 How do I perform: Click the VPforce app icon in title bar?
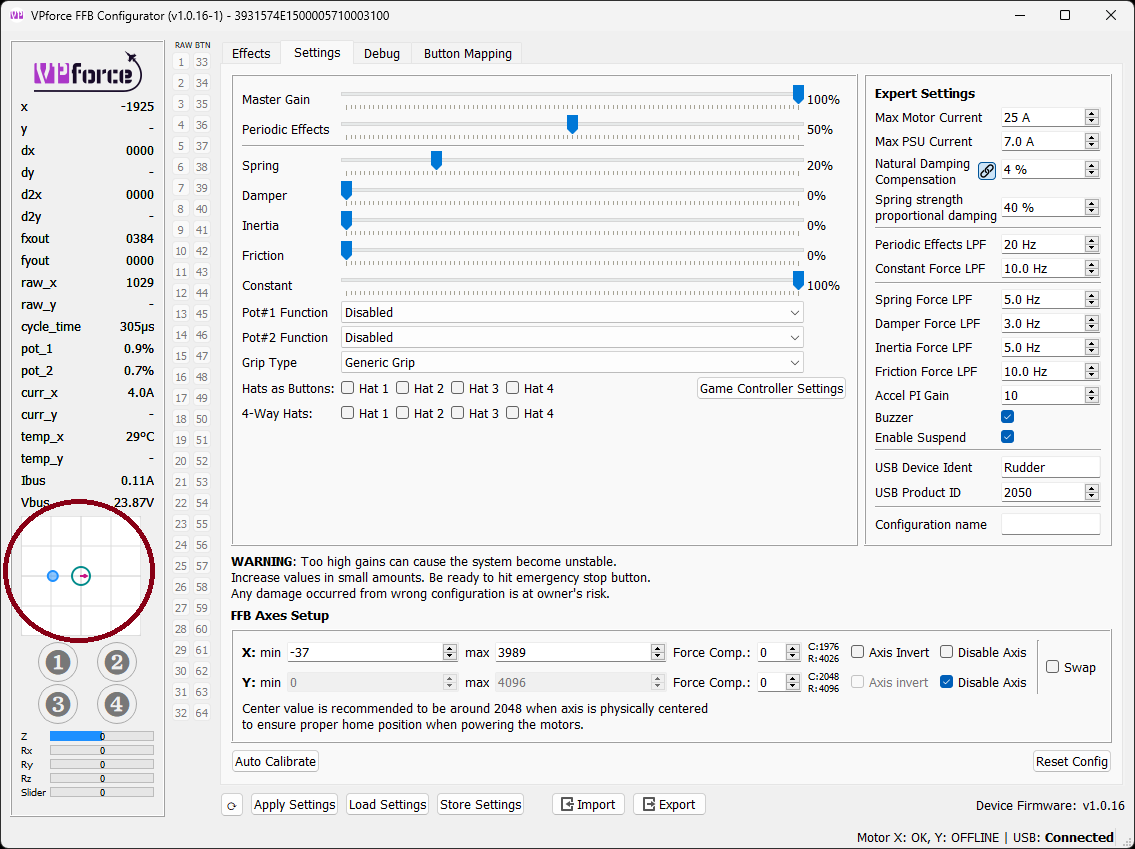(16, 15)
